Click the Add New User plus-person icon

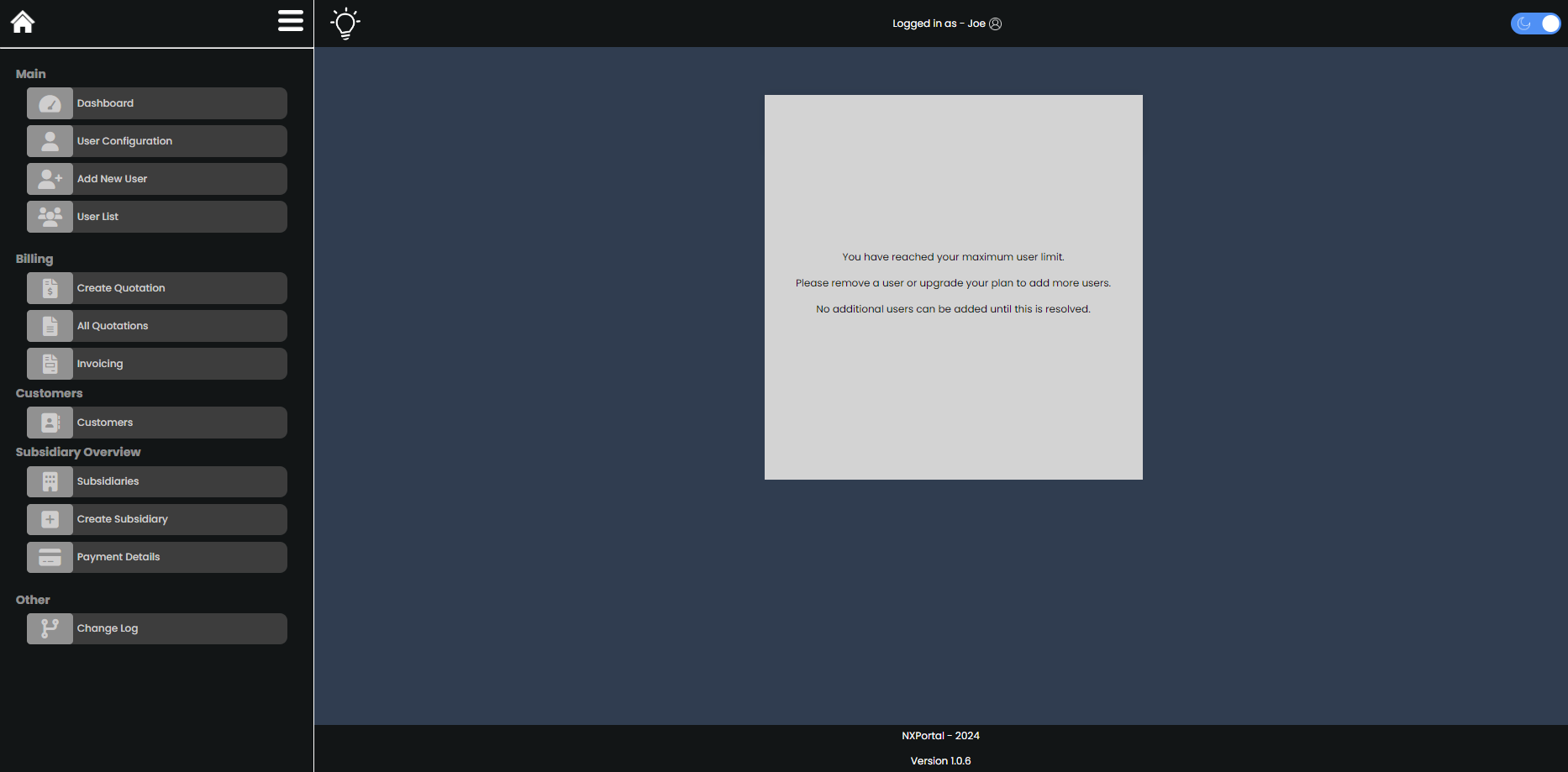point(50,179)
